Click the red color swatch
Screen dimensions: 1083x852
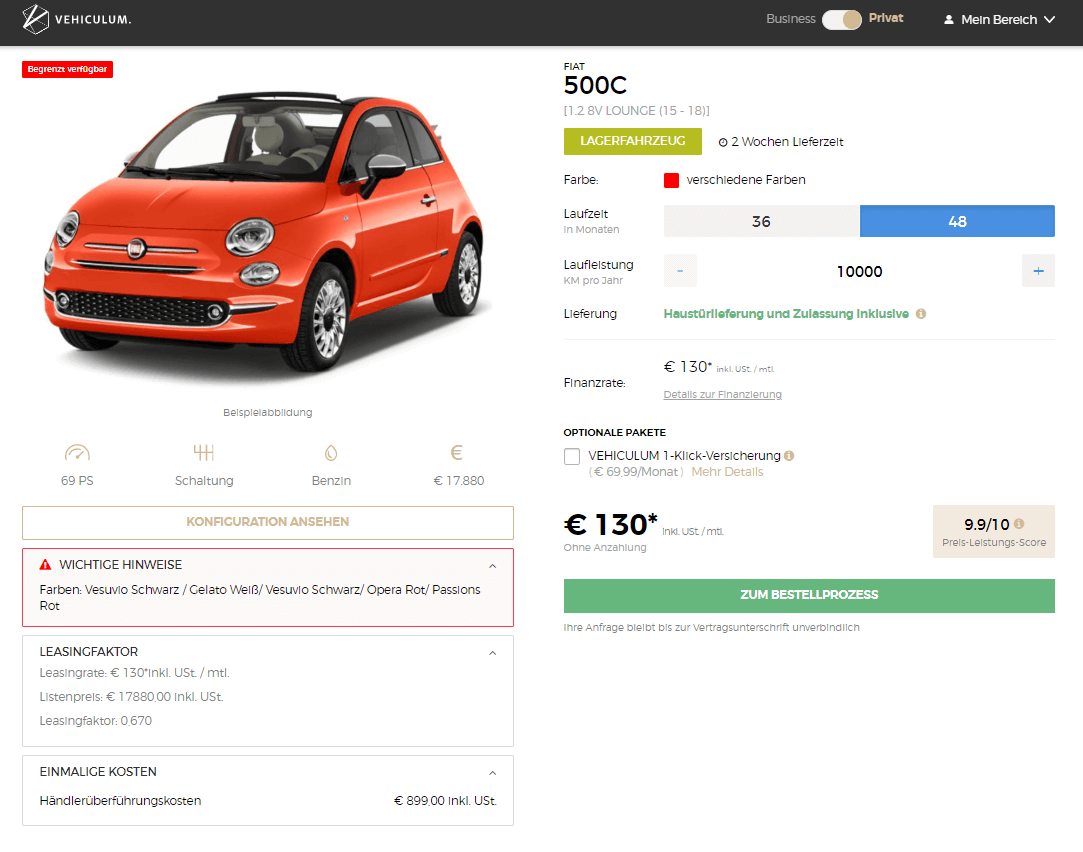671,180
